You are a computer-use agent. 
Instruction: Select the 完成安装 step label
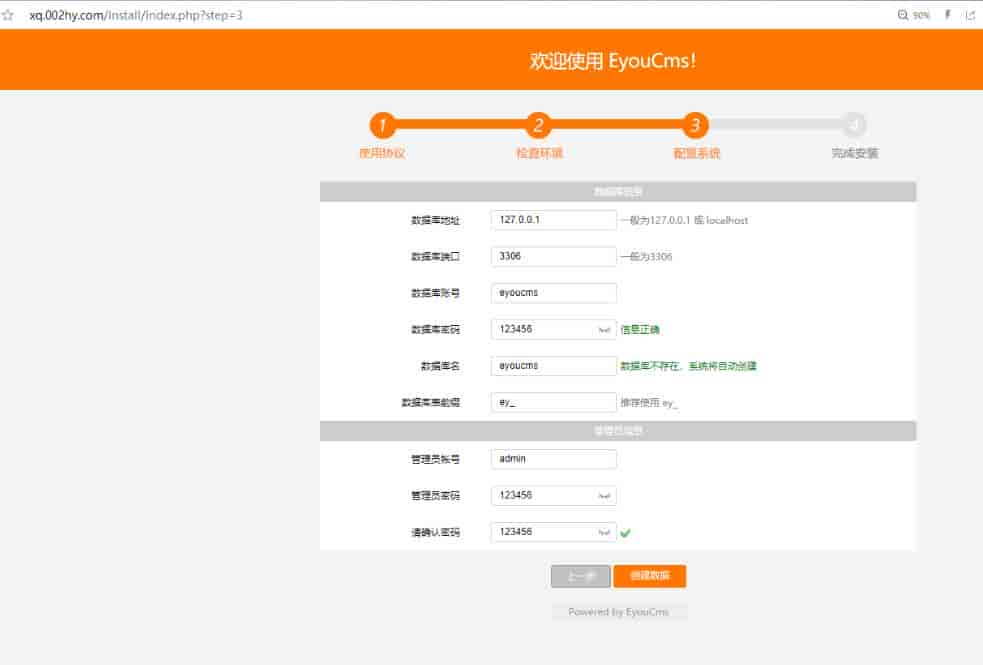(855, 153)
